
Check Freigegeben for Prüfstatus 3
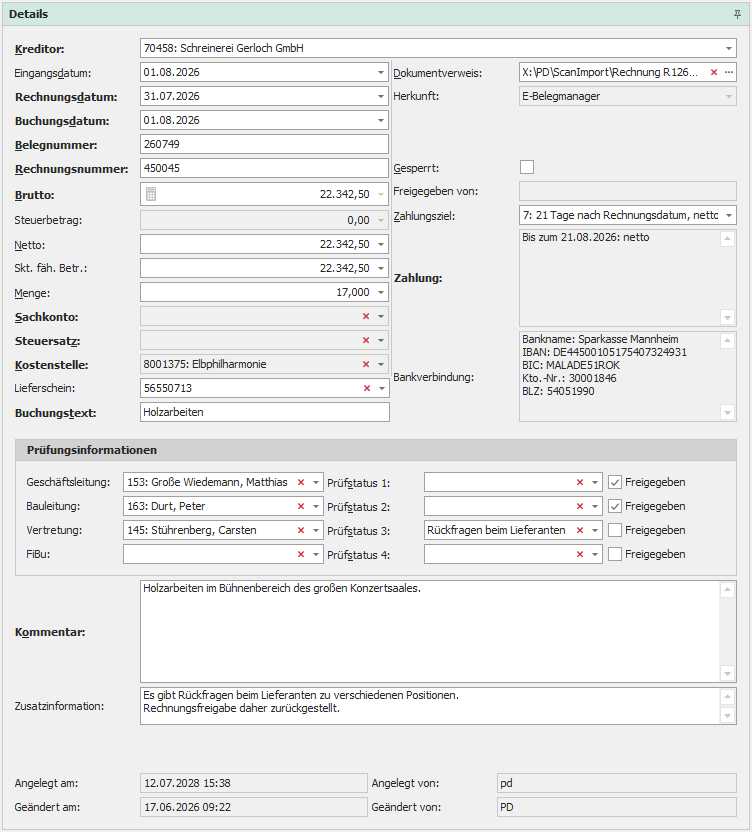[615, 530]
